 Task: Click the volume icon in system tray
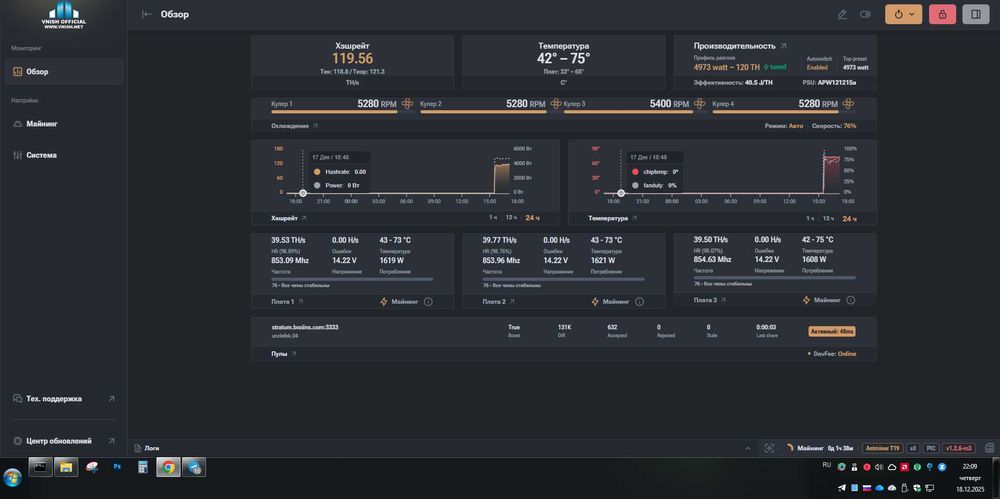(x=879, y=467)
